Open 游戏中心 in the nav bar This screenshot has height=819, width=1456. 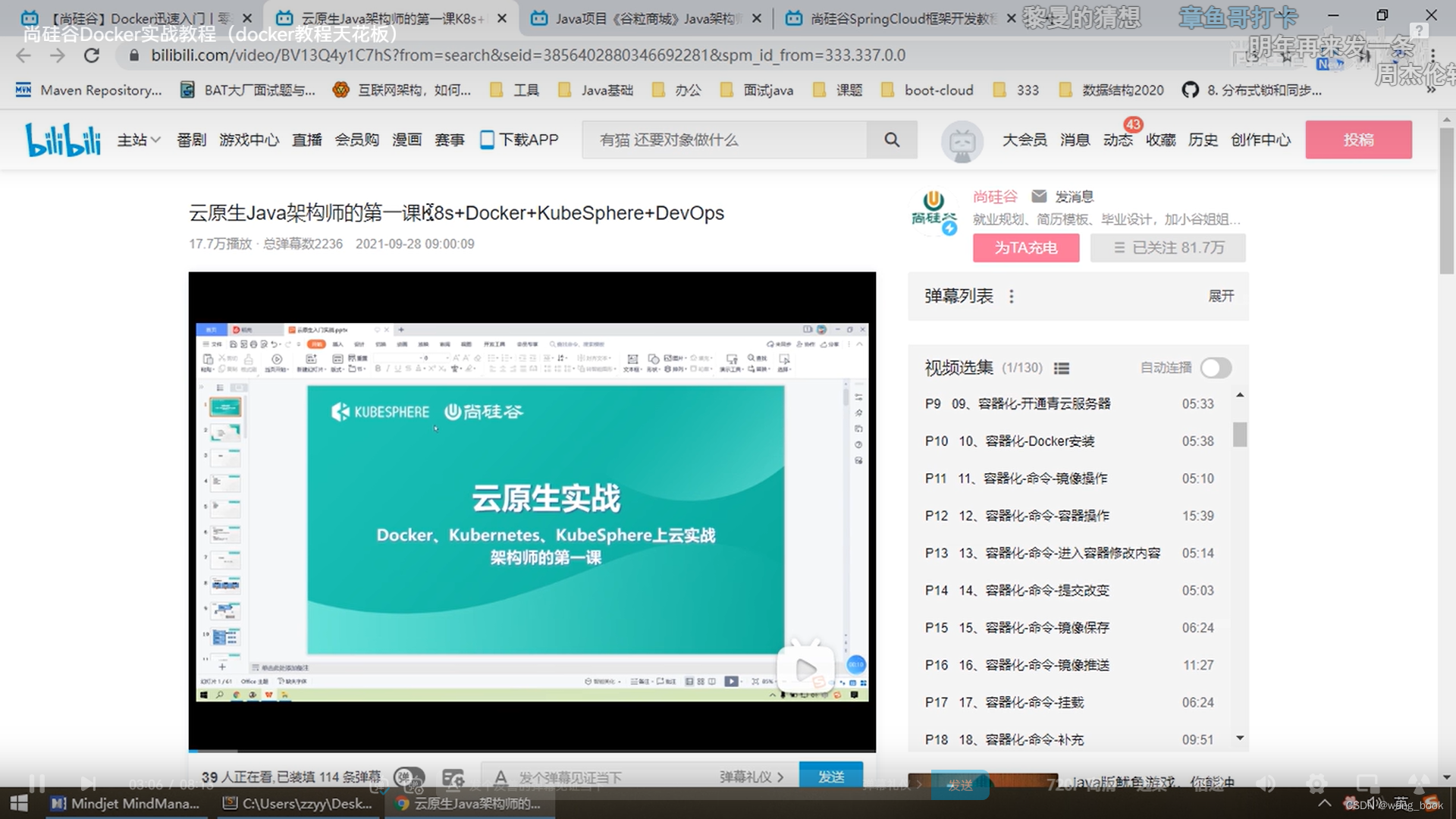(249, 140)
